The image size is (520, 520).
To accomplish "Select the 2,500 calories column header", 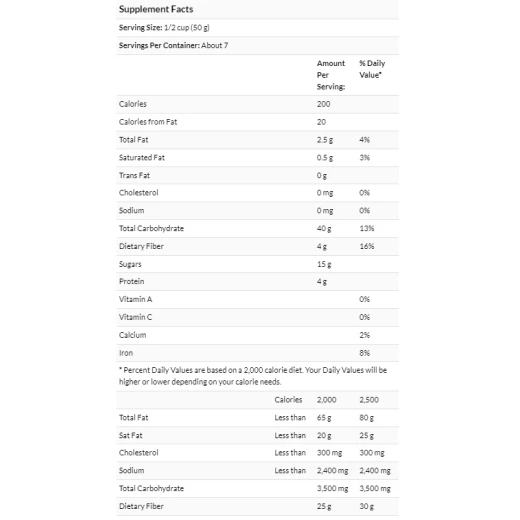I will (369, 400).
